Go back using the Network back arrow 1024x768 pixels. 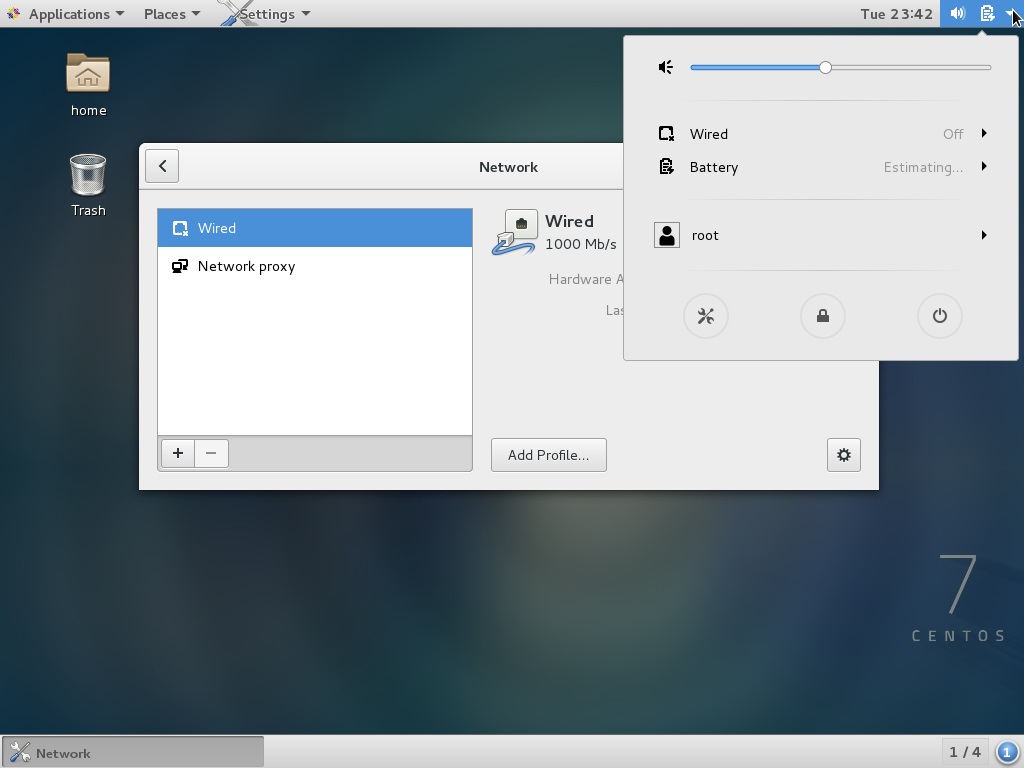(x=162, y=166)
